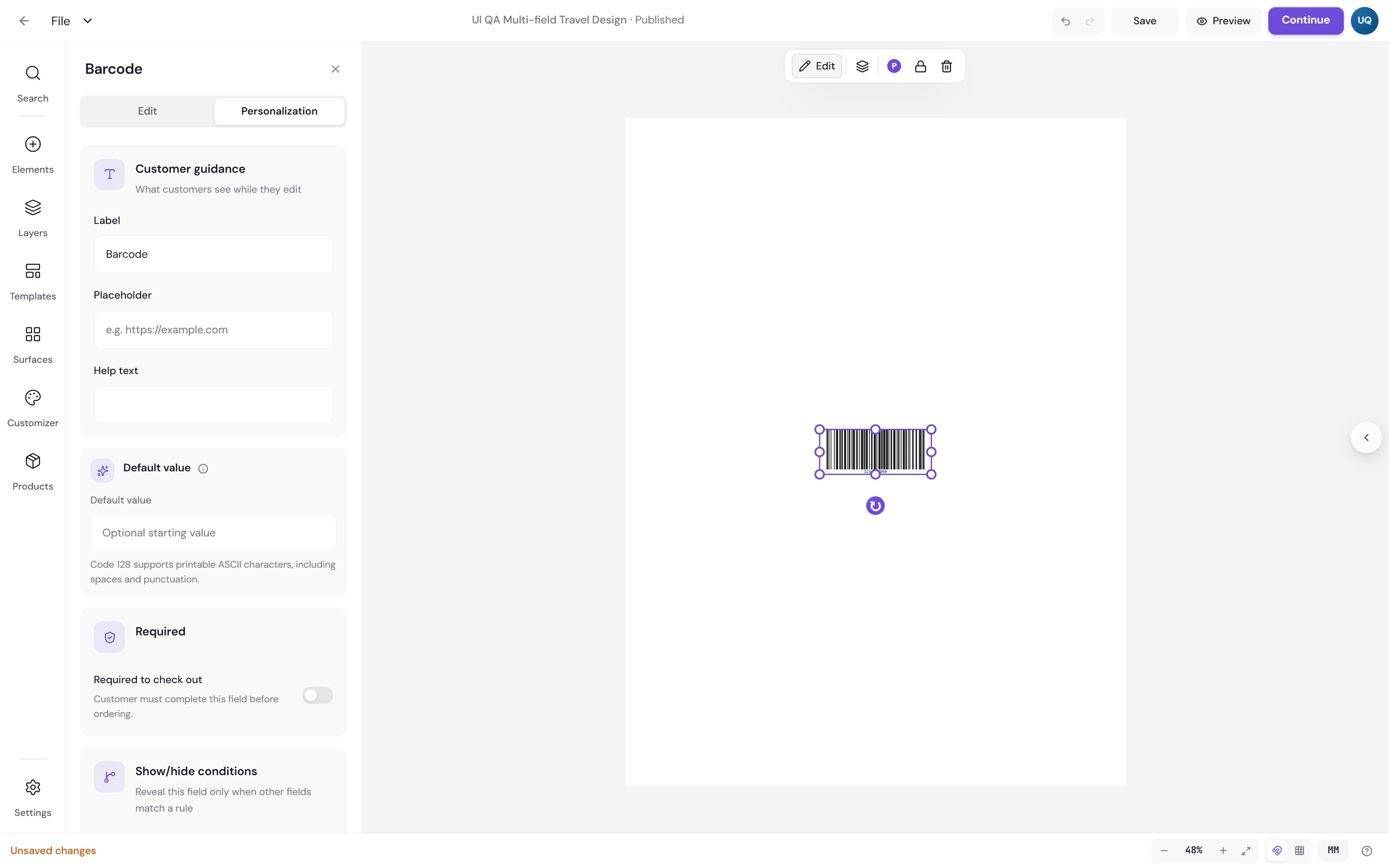The height and width of the screenshot is (868, 1389).
Task: Lock the selected barcode element
Action: click(x=920, y=66)
